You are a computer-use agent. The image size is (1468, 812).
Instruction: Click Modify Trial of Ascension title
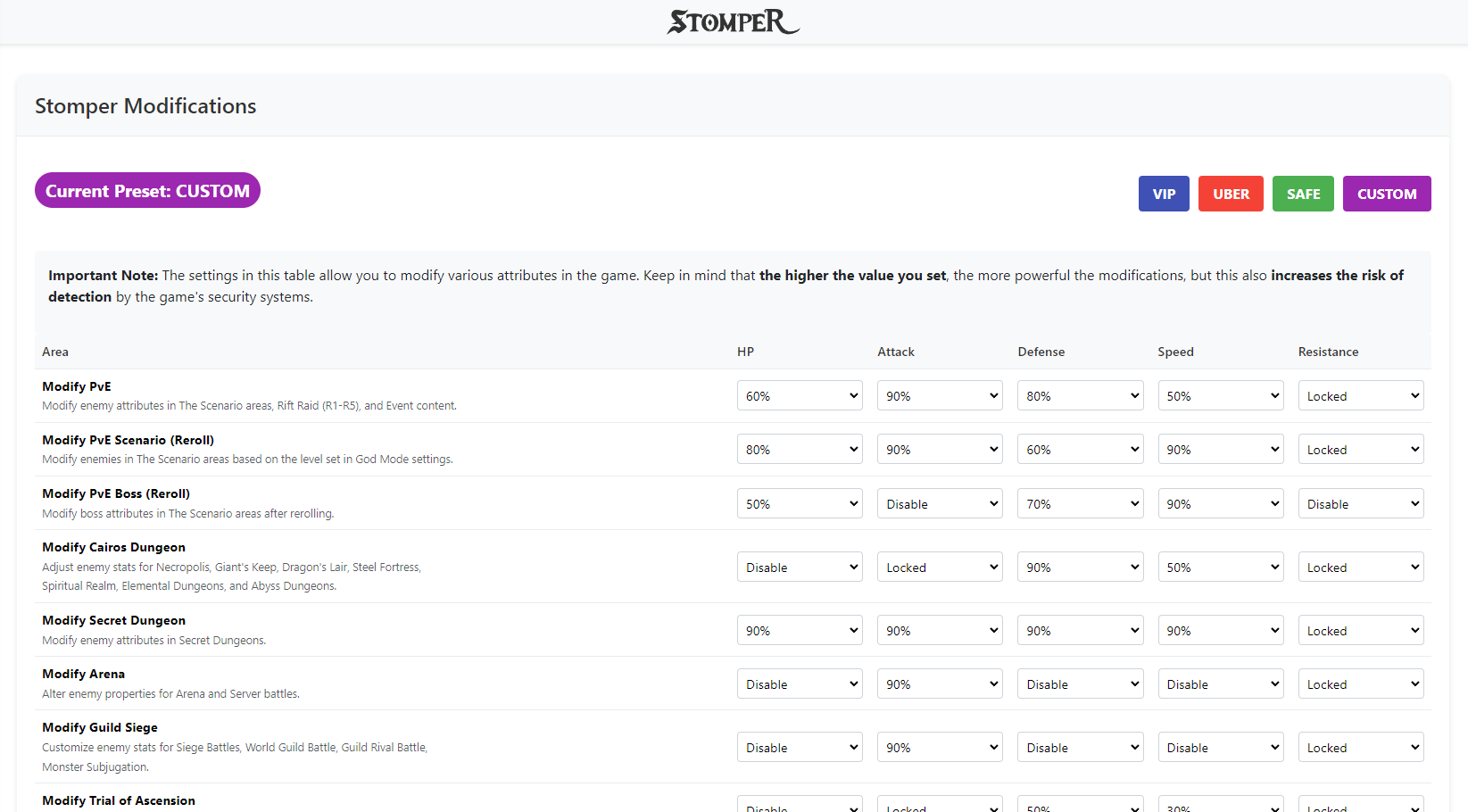click(119, 800)
